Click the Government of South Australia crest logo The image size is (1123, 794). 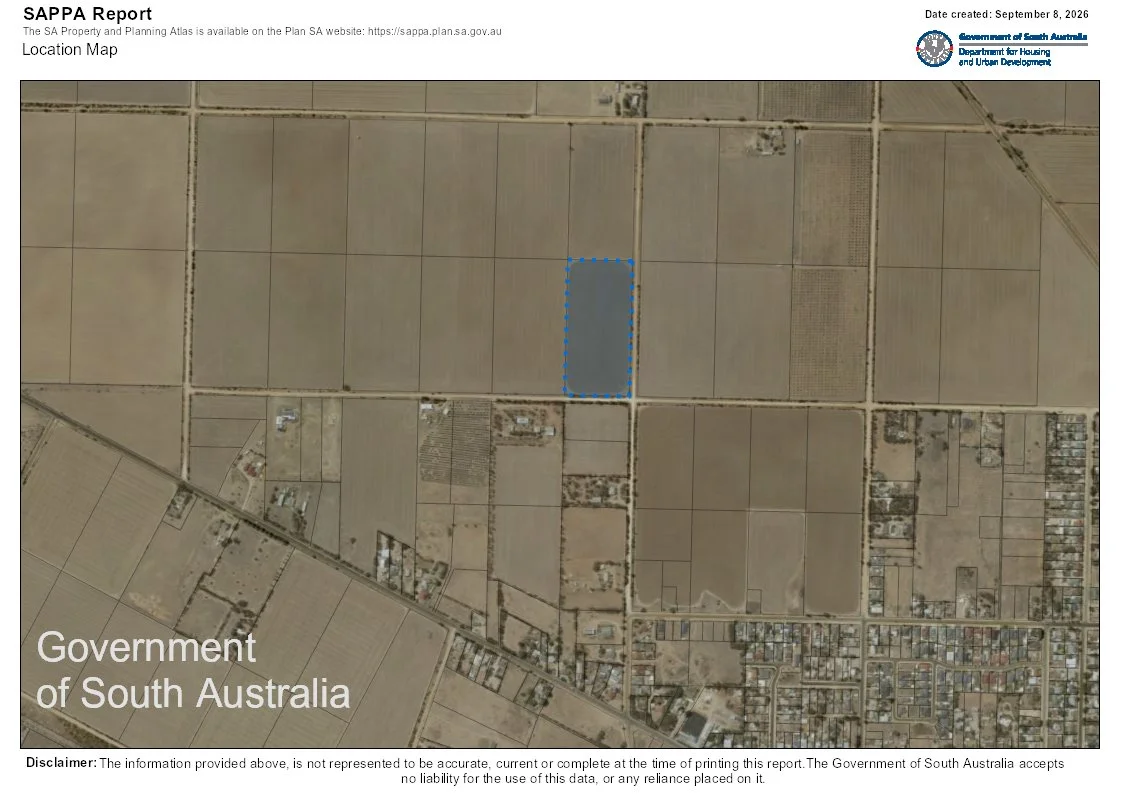935,49
